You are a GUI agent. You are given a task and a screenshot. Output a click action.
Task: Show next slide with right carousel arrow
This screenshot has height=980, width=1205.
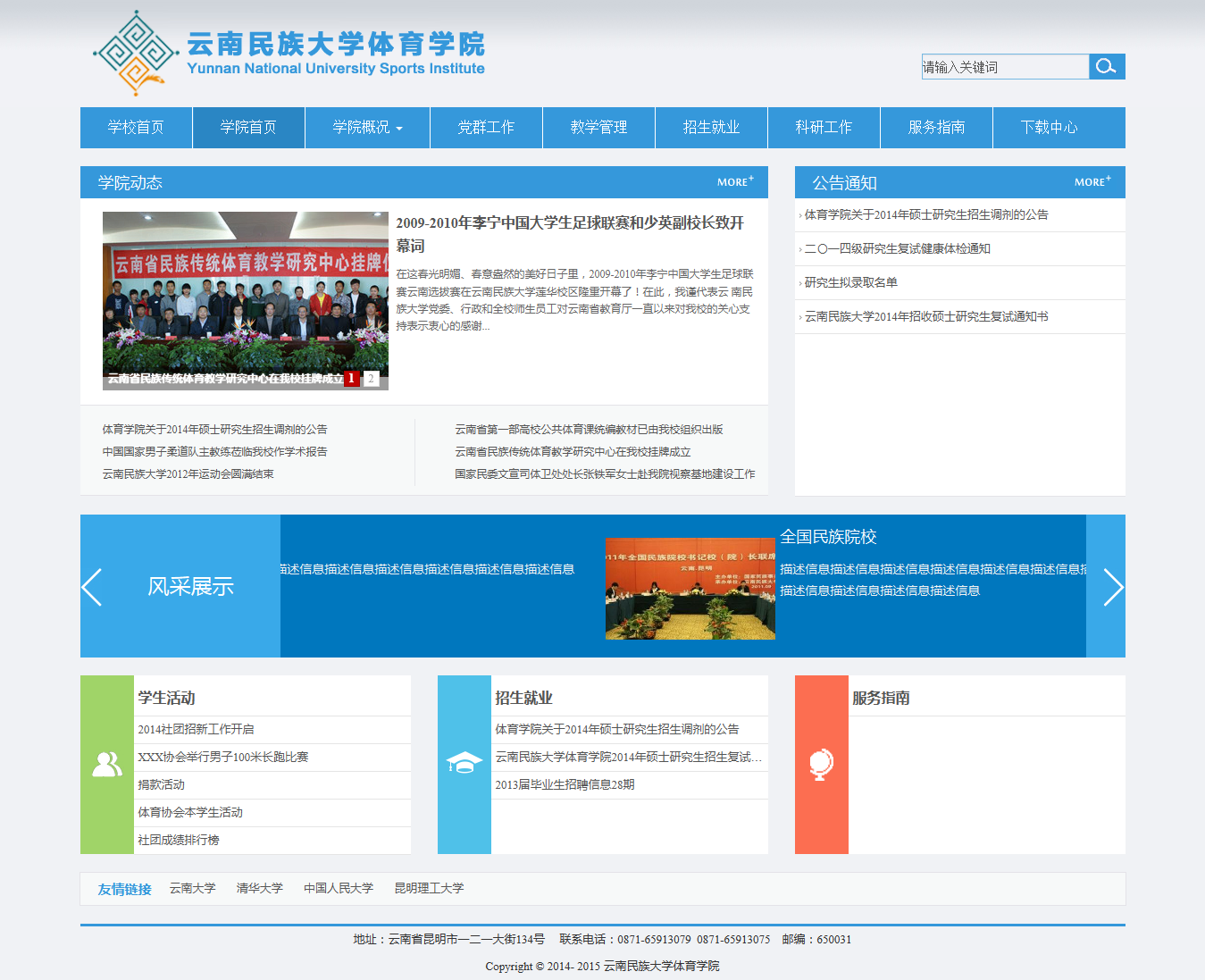tap(1113, 587)
